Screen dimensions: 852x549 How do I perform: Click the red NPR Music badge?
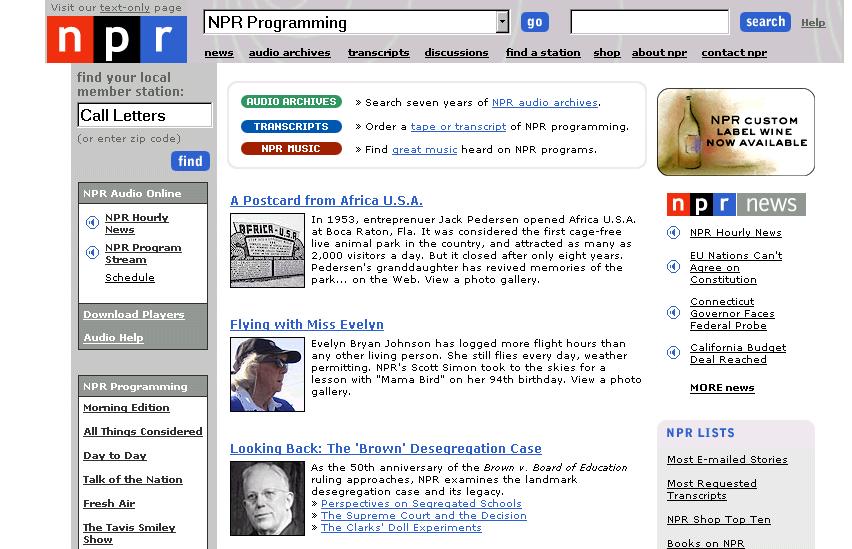[x=291, y=149]
